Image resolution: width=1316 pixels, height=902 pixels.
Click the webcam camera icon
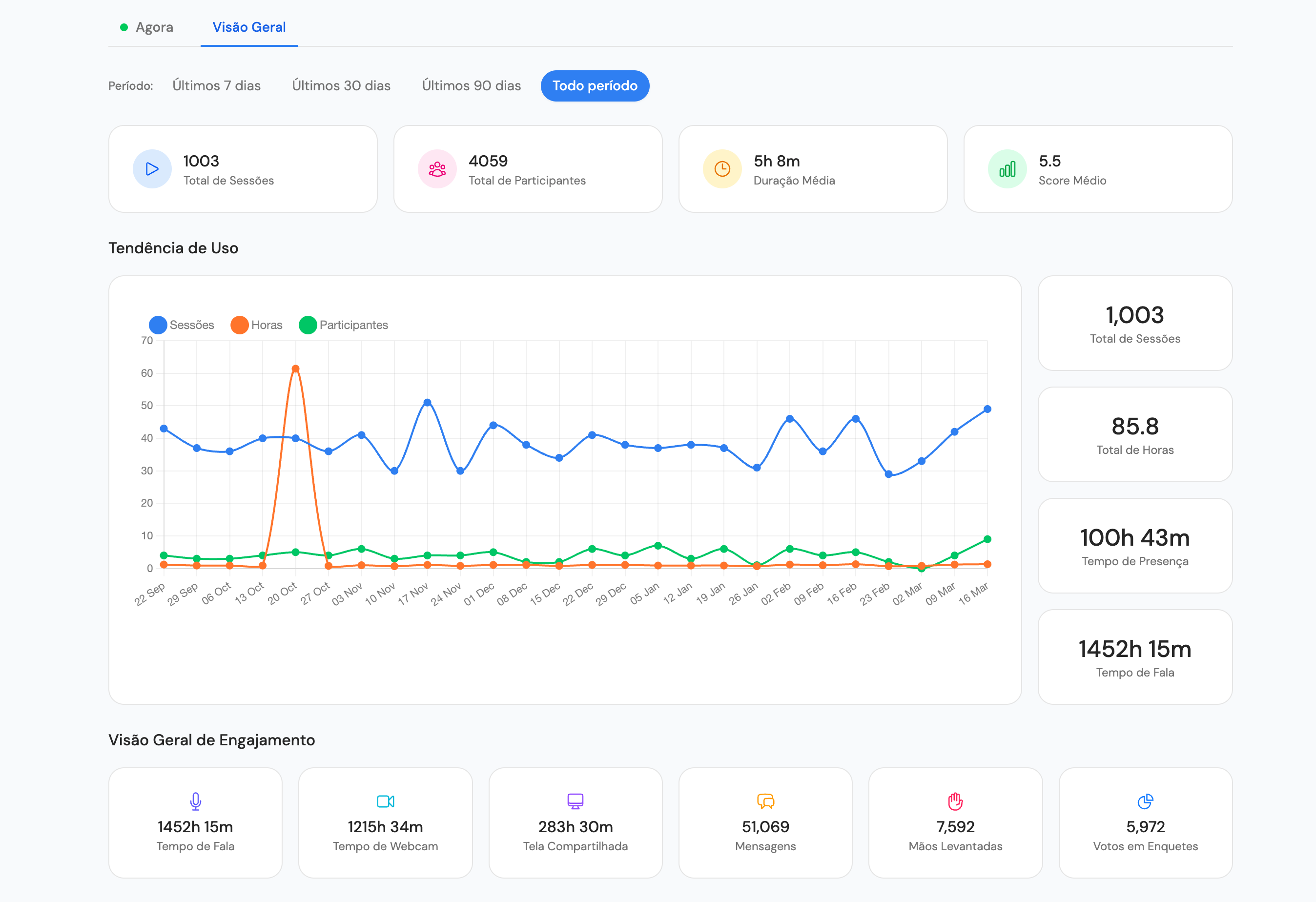385,800
